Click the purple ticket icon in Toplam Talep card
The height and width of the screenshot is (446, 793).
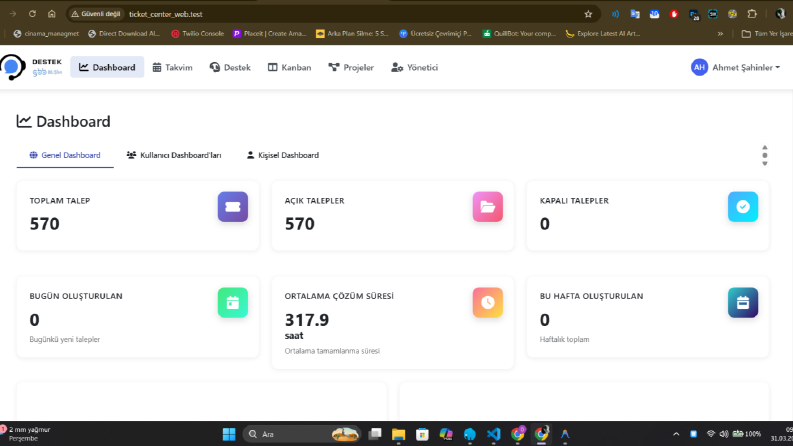point(233,206)
